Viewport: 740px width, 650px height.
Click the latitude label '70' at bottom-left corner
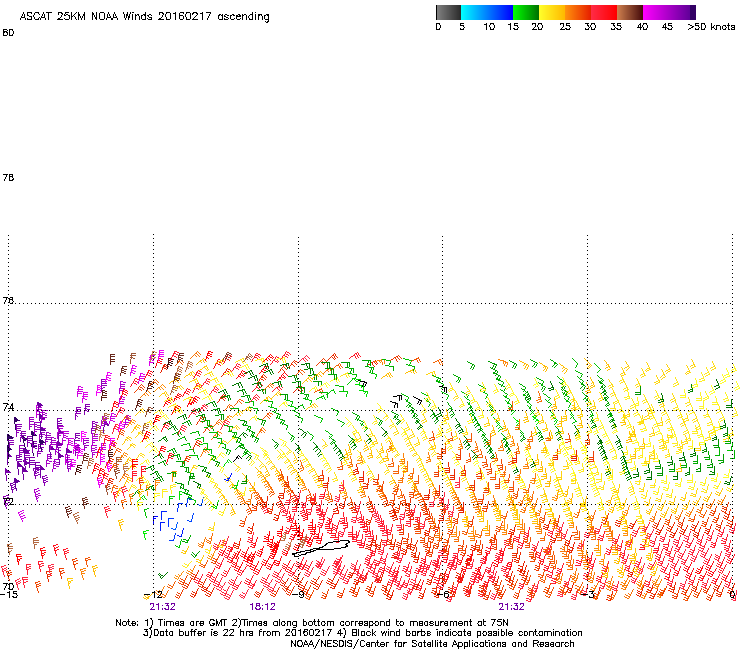[x=8, y=586]
